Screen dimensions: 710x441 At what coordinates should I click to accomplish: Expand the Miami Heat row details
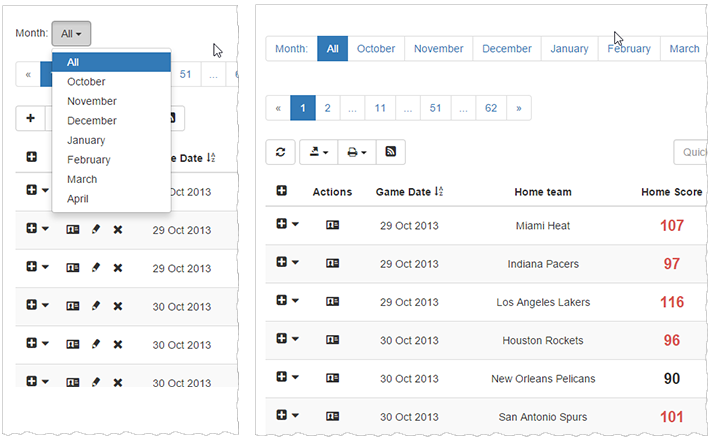click(x=282, y=223)
